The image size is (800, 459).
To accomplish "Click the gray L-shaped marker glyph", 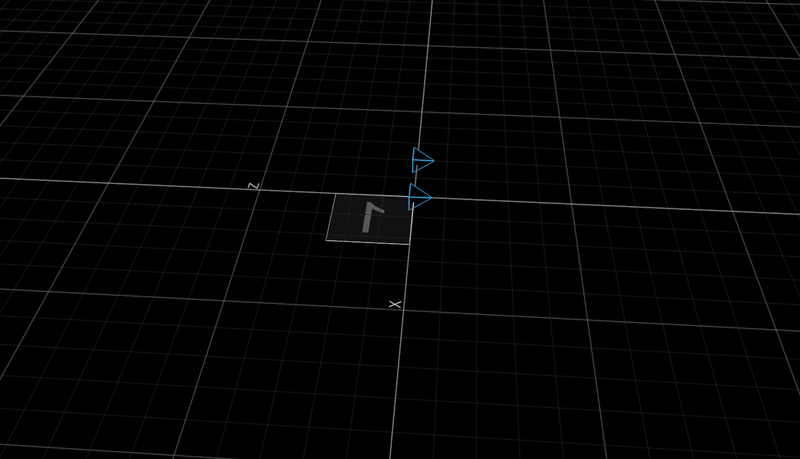I will (372, 218).
